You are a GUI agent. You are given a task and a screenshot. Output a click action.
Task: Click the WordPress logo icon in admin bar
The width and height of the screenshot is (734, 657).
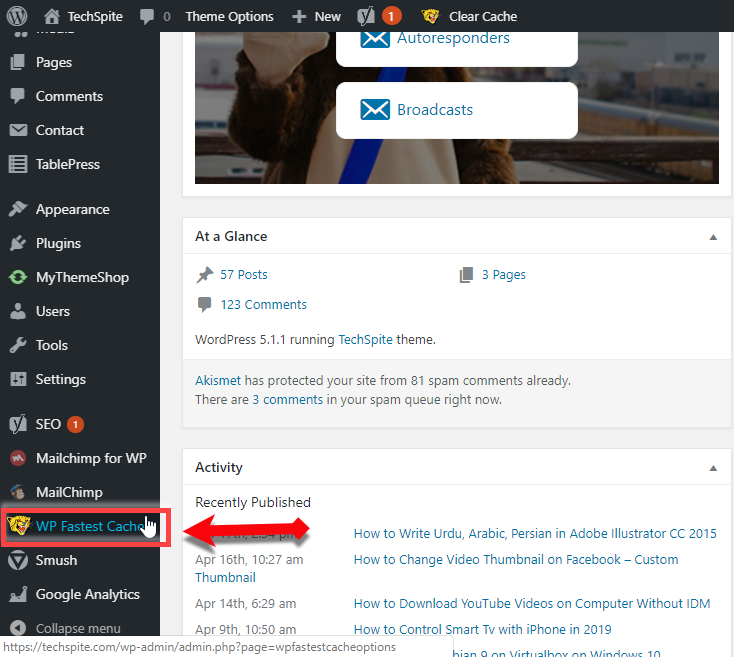17,16
